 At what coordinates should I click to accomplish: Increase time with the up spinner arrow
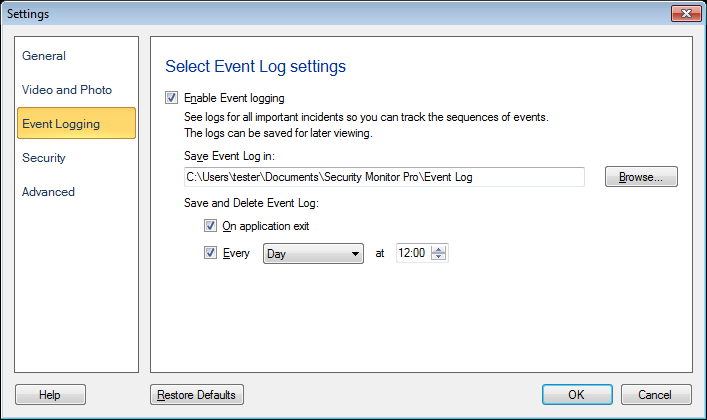point(439,250)
